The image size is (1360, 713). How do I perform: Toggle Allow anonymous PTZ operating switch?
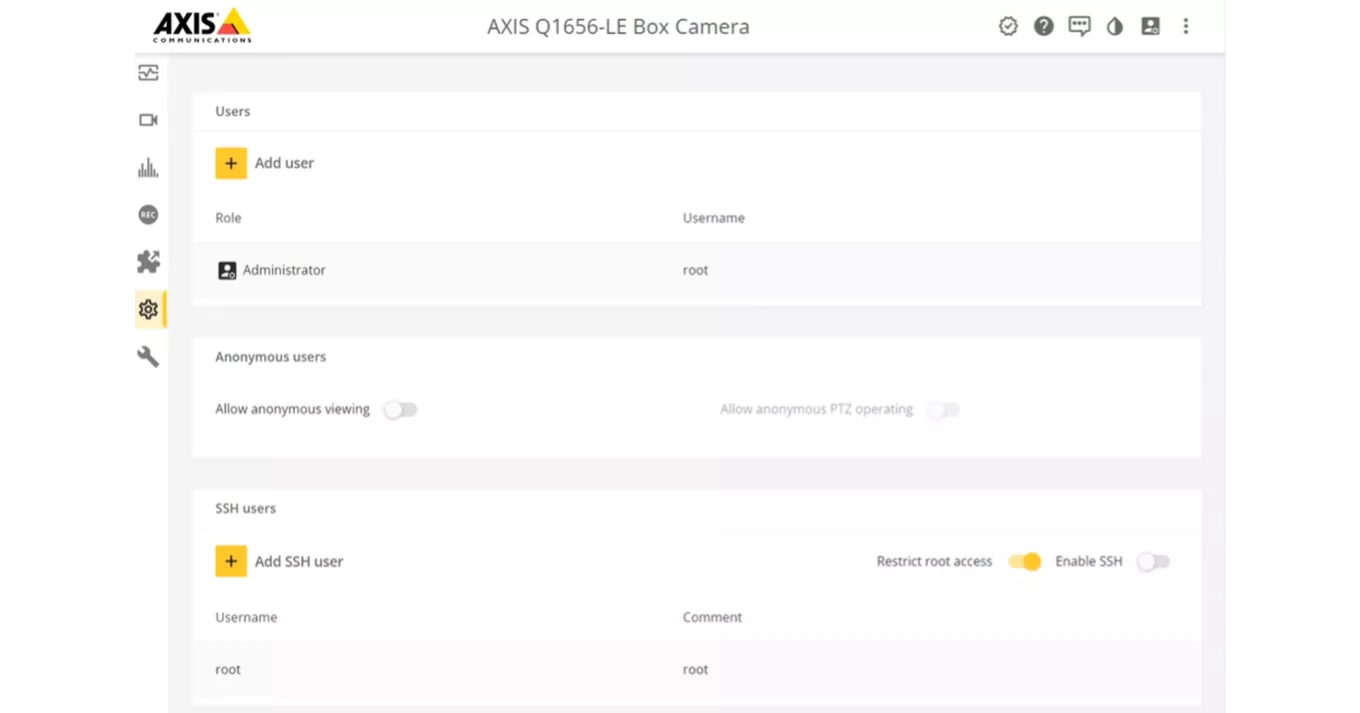coord(943,409)
